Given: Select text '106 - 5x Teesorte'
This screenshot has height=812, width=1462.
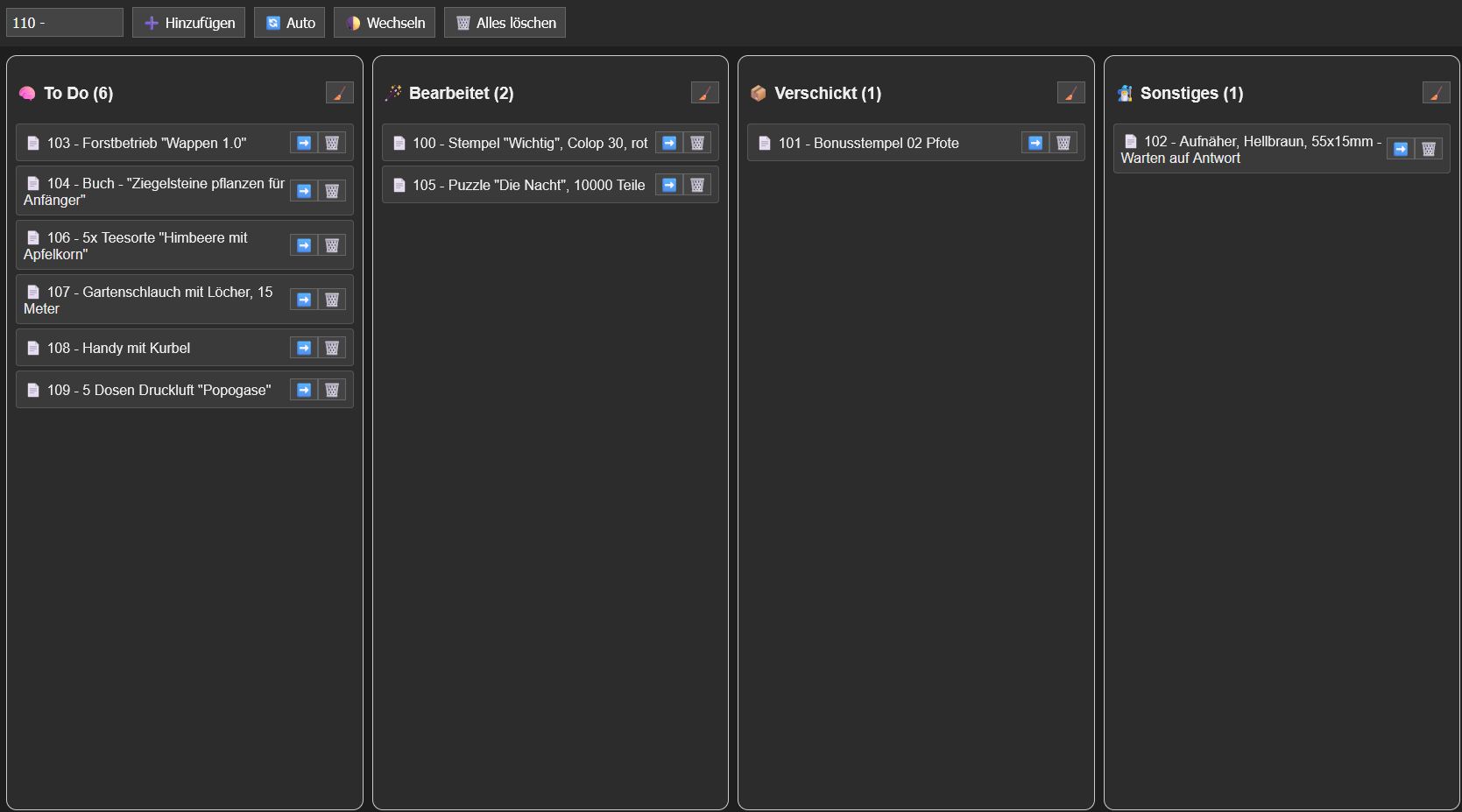Looking at the screenshot, I should (x=102, y=237).
